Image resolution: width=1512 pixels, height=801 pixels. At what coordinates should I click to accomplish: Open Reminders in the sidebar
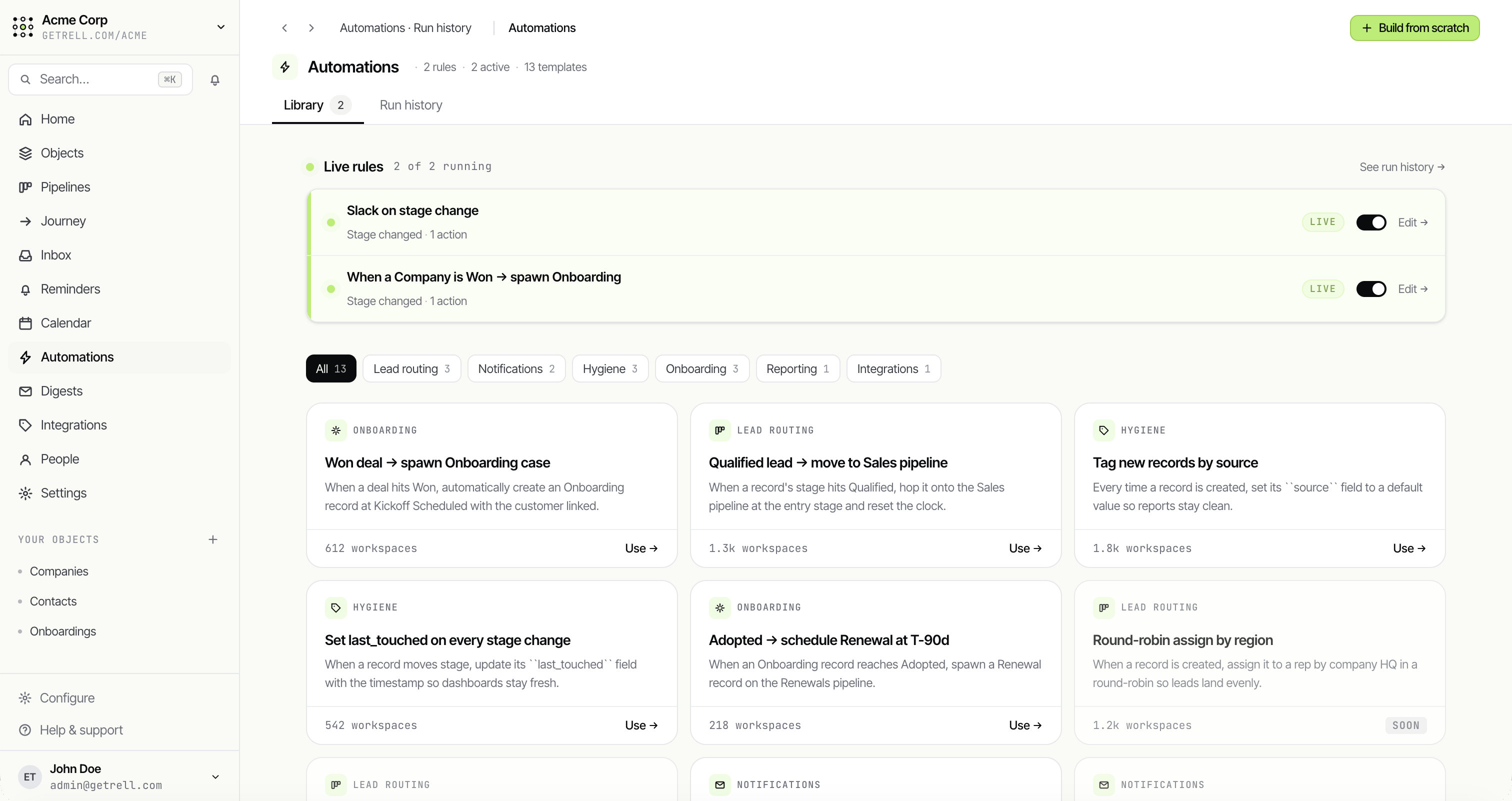pyautogui.click(x=119, y=289)
